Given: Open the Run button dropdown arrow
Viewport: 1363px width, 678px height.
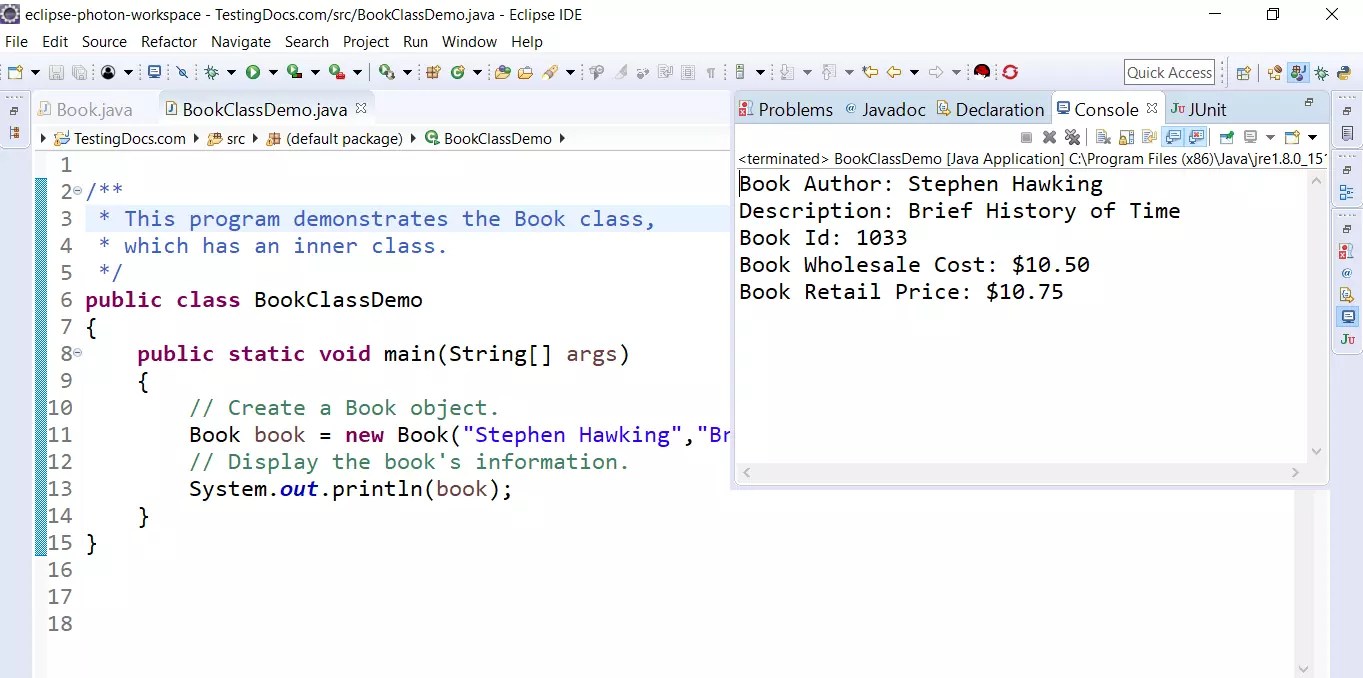Looking at the screenshot, I should (273, 72).
